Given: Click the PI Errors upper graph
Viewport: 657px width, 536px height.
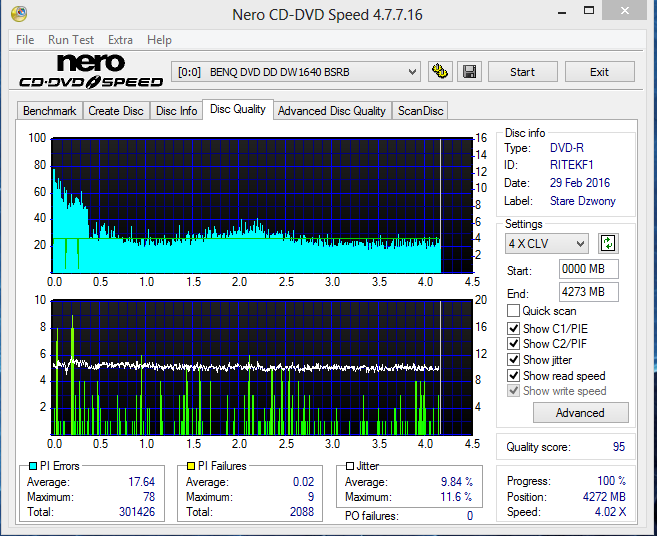Looking at the screenshot, I should (x=262, y=205).
